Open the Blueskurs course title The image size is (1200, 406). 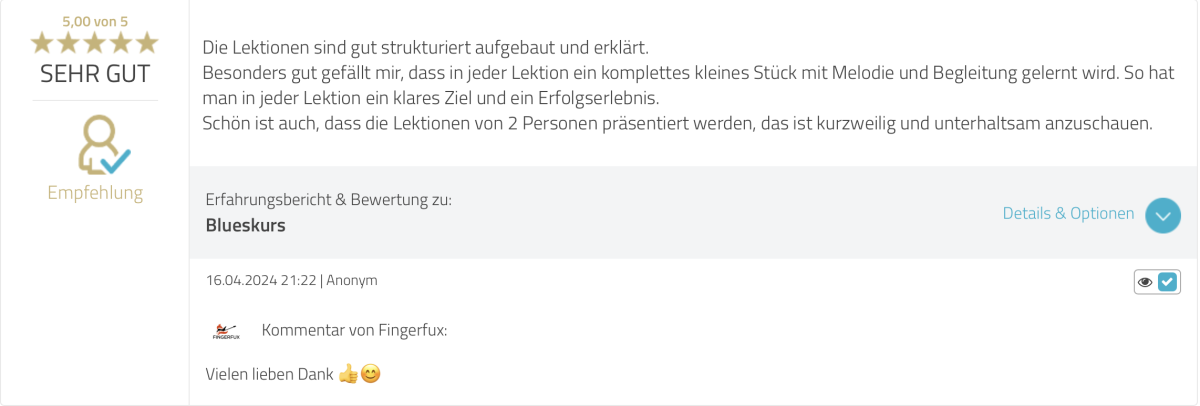coord(246,226)
